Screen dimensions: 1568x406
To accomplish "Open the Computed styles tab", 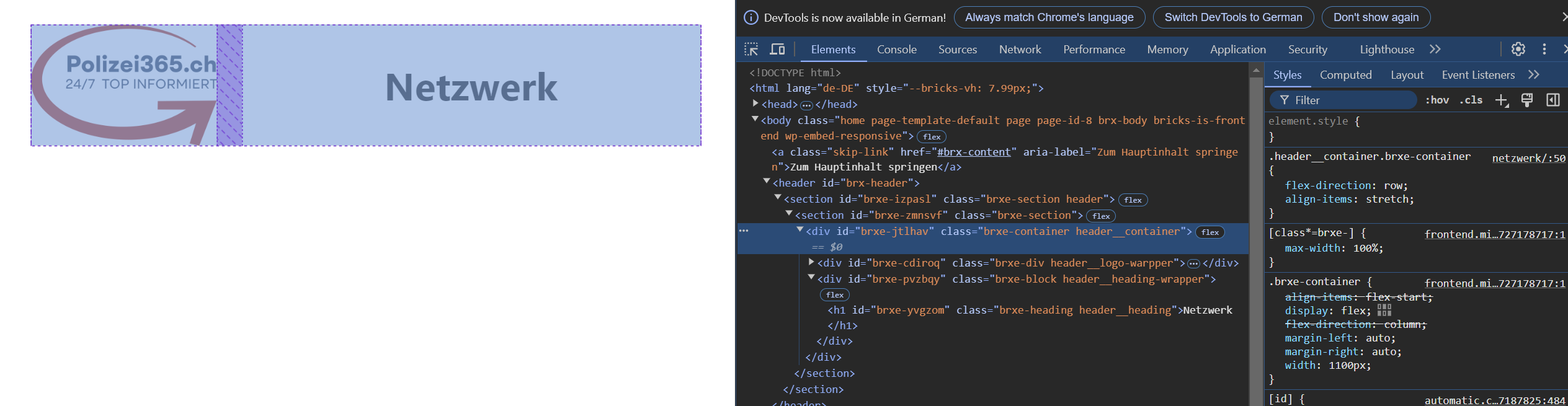I will (x=1345, y=75).
